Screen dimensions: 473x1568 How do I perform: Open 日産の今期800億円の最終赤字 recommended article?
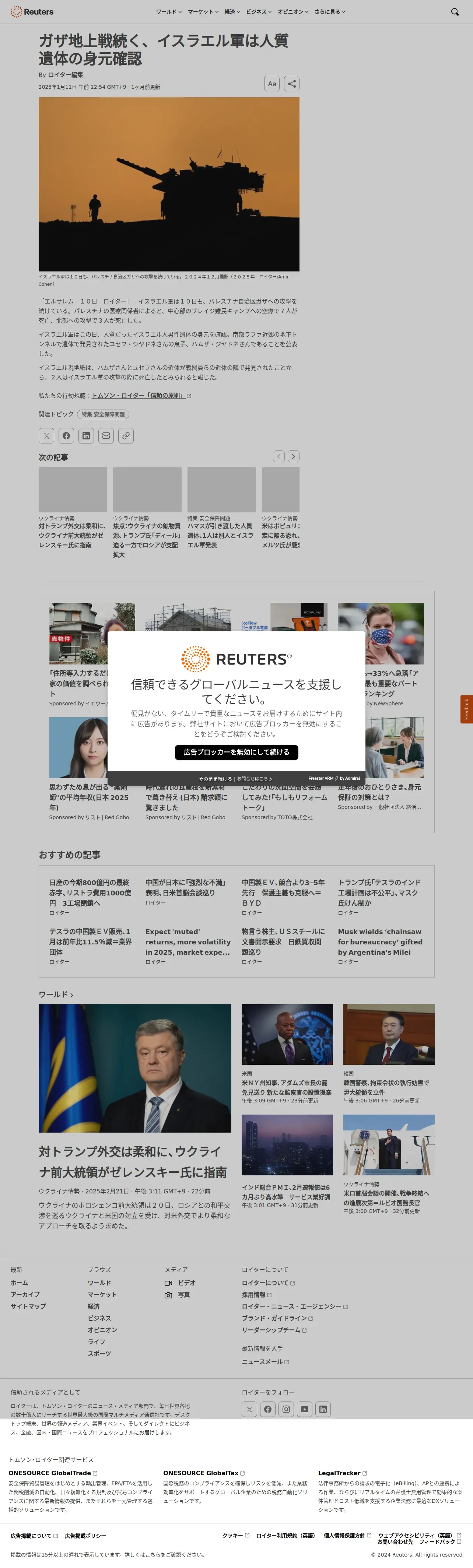click(90, 893)
